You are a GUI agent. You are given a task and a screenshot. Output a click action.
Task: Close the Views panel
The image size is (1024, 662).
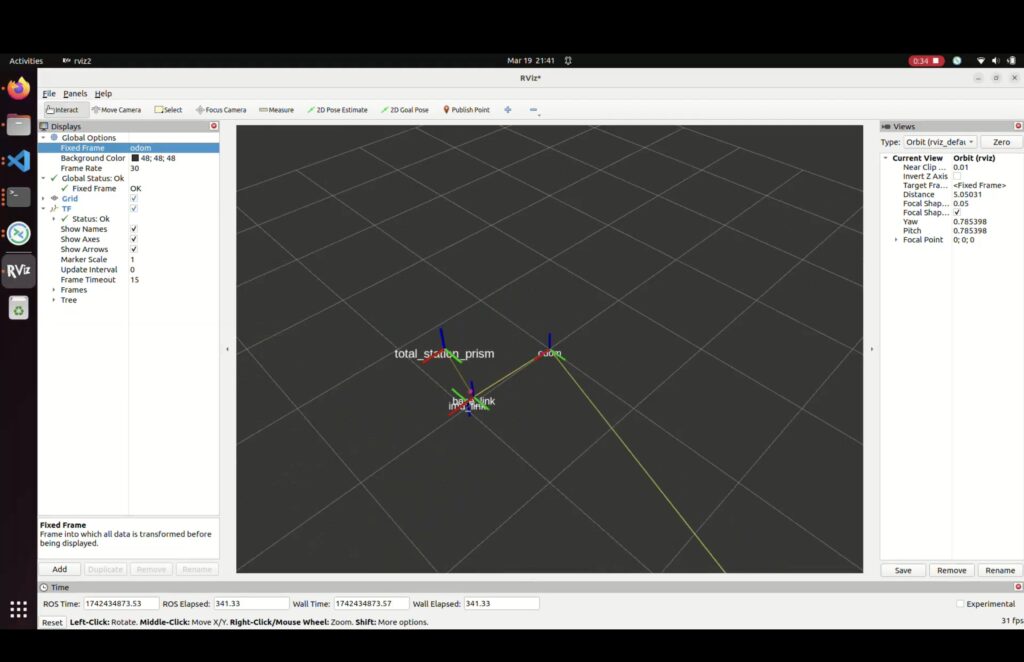tap(1018, 126)
